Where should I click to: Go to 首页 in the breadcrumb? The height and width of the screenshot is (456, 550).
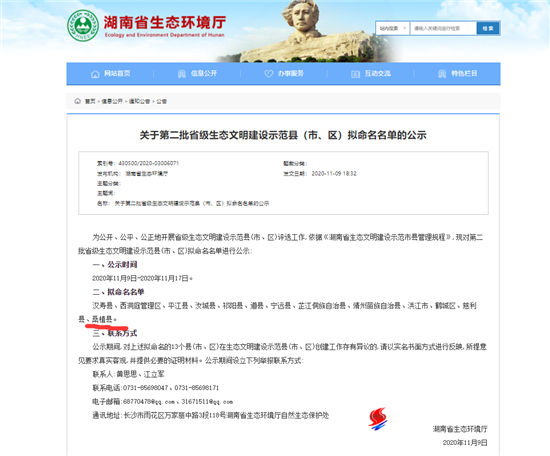click(90, 101)
